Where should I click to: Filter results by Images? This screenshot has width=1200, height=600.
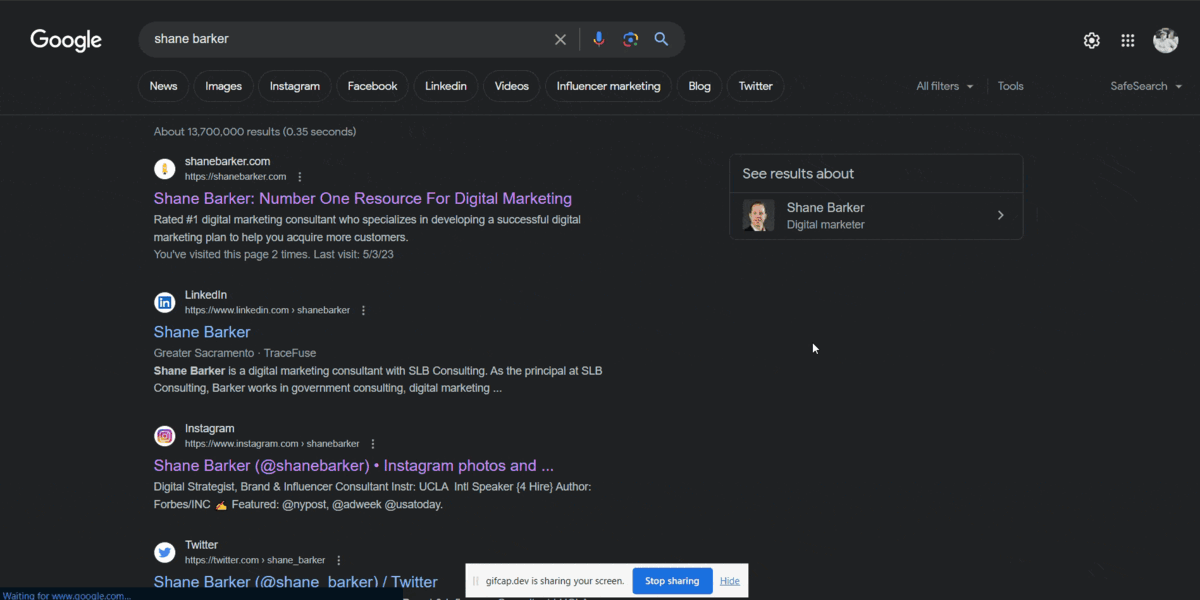click(x=224, y=86)
